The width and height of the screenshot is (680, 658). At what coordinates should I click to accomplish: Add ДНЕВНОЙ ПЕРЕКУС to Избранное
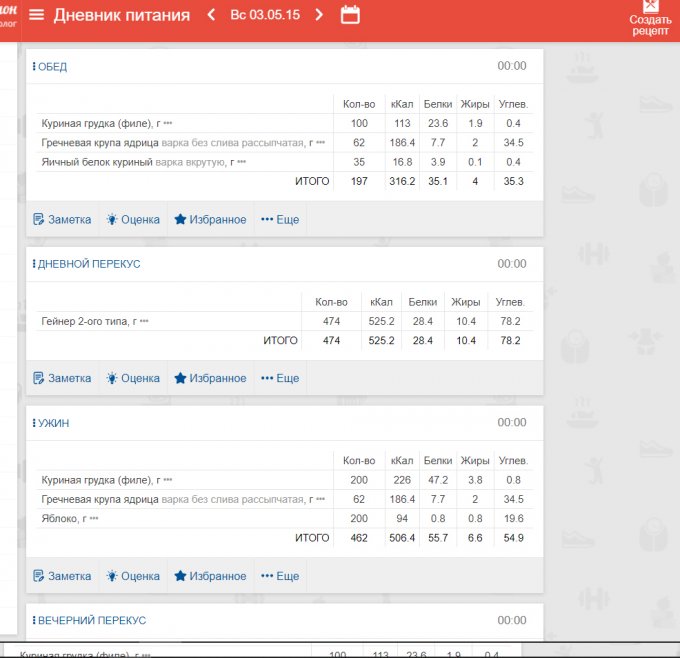click(210, 378)
